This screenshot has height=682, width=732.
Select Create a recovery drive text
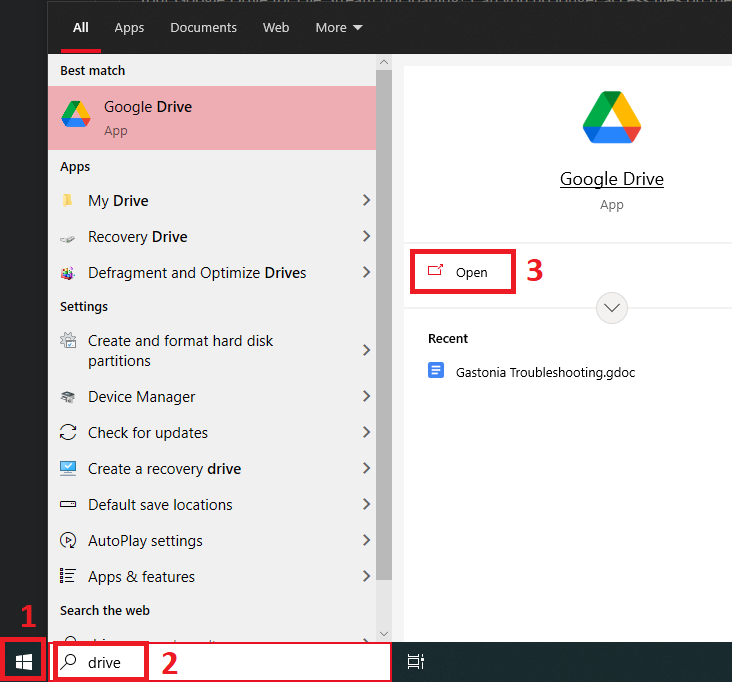[164, 469]
